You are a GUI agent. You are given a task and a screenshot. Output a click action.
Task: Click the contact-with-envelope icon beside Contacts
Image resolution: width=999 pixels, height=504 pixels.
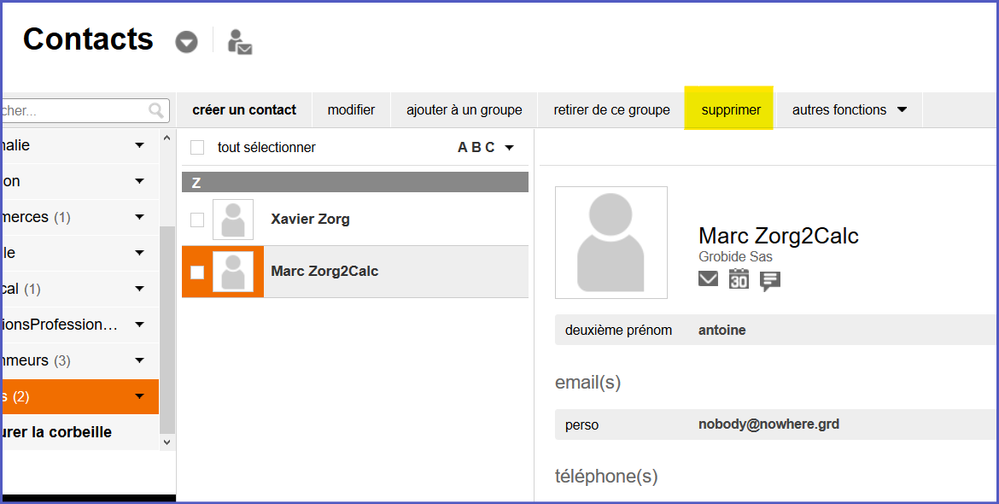pyautogui.click(x=239, y=42)
